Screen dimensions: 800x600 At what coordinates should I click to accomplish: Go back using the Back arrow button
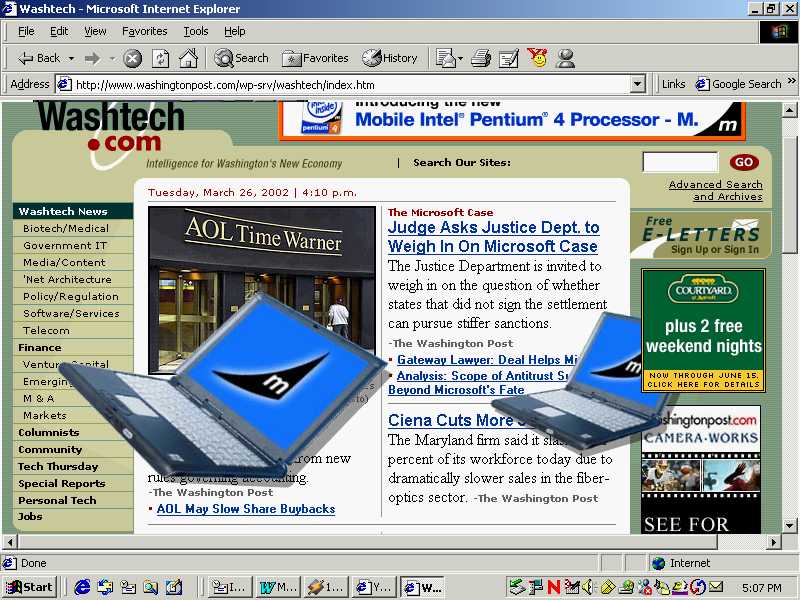click(39, 58)
